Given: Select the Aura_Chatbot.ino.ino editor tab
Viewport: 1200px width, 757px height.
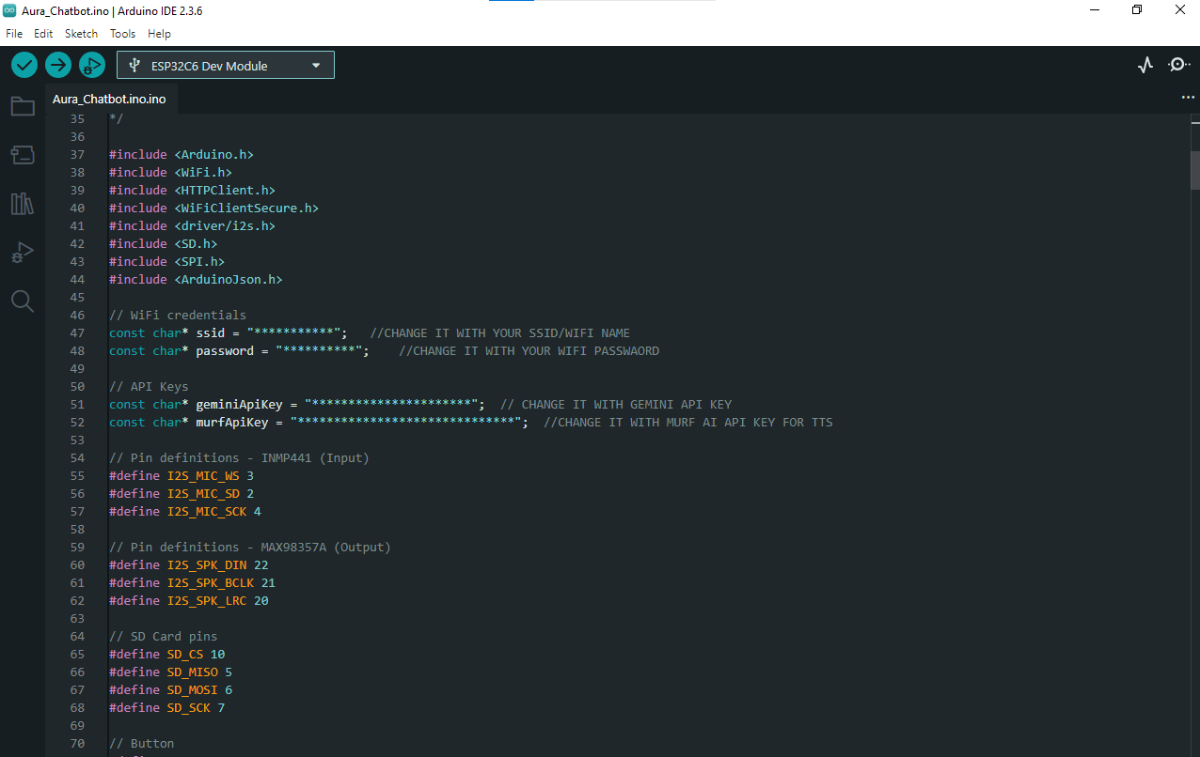Looking at the screenshot, I should click(109, 99).
